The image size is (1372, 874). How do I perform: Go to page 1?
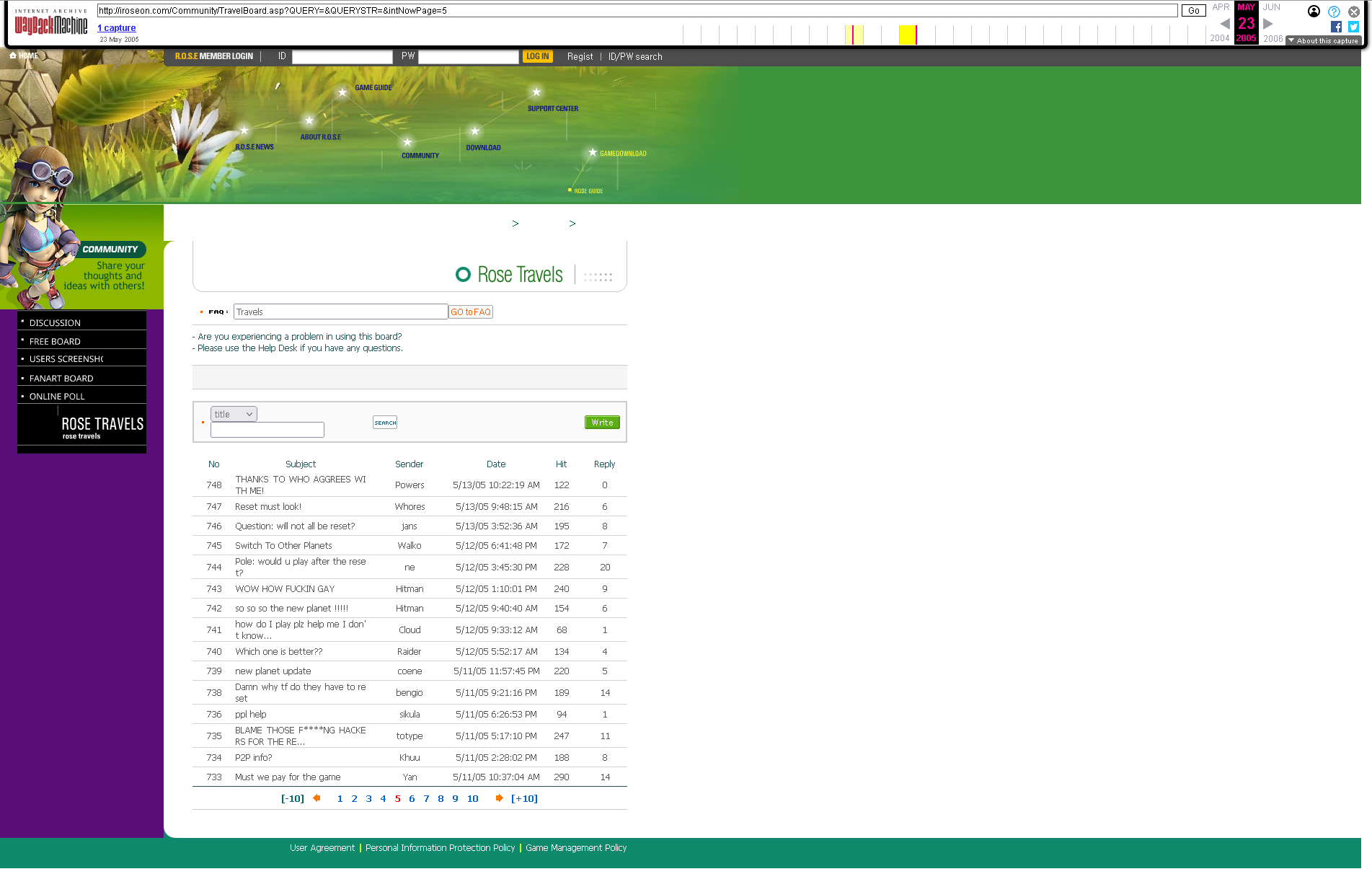coord(340,798)
